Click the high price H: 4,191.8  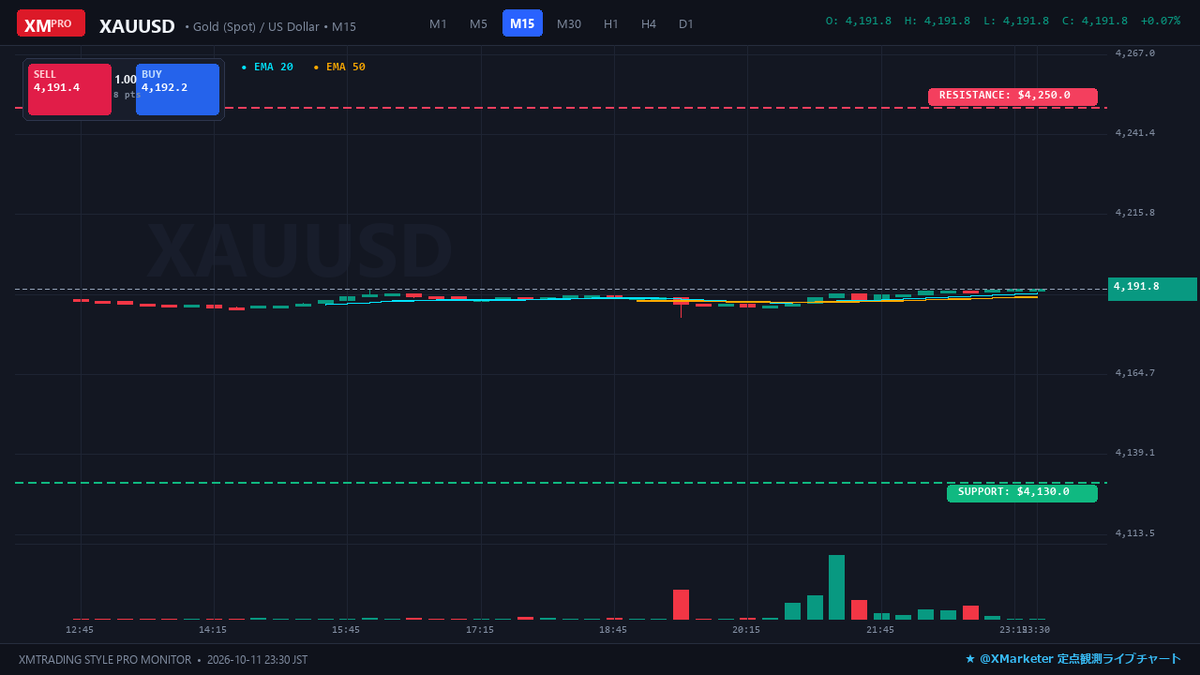[937, 21]
